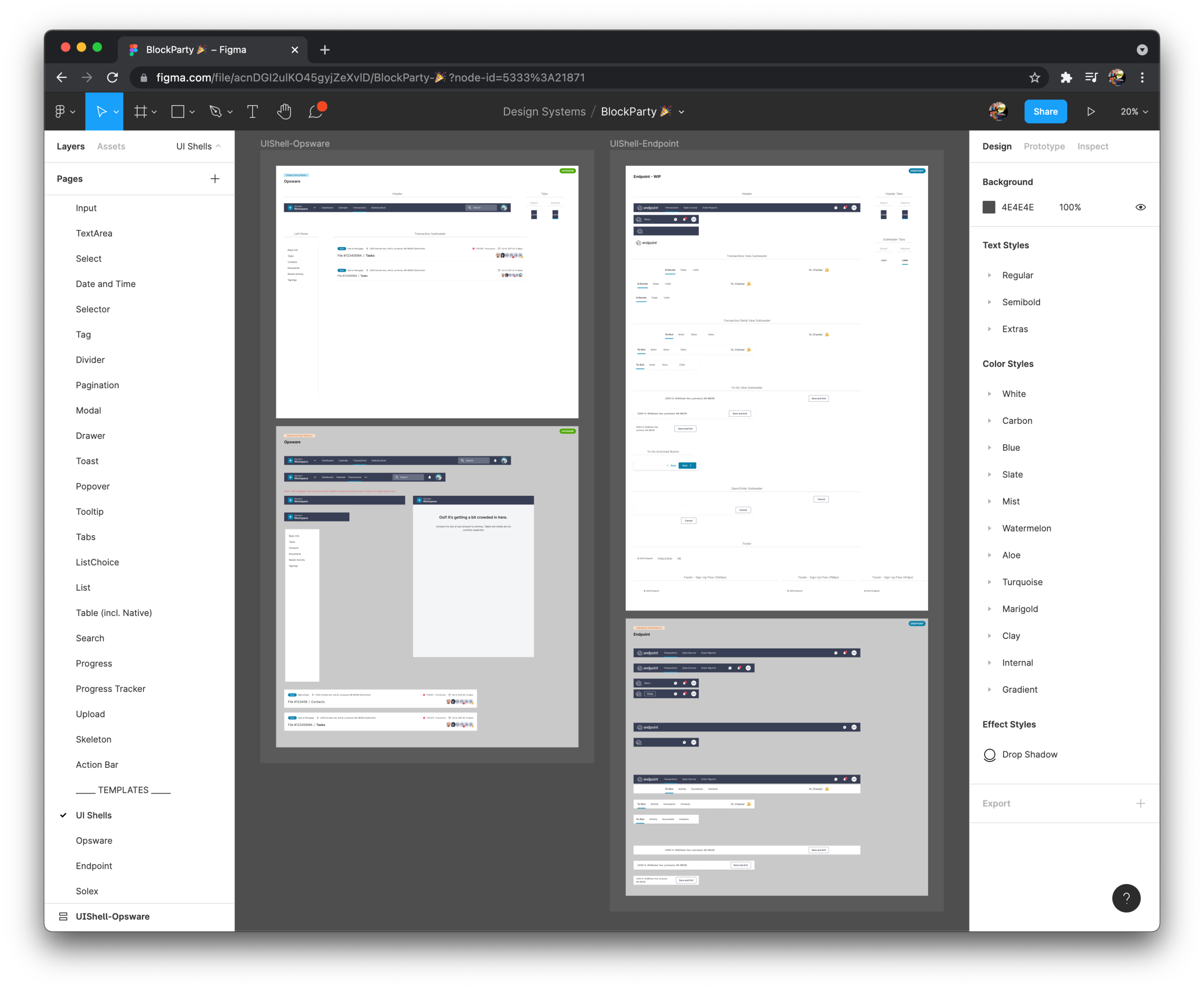Click the Present play icon

[1090, 112]
